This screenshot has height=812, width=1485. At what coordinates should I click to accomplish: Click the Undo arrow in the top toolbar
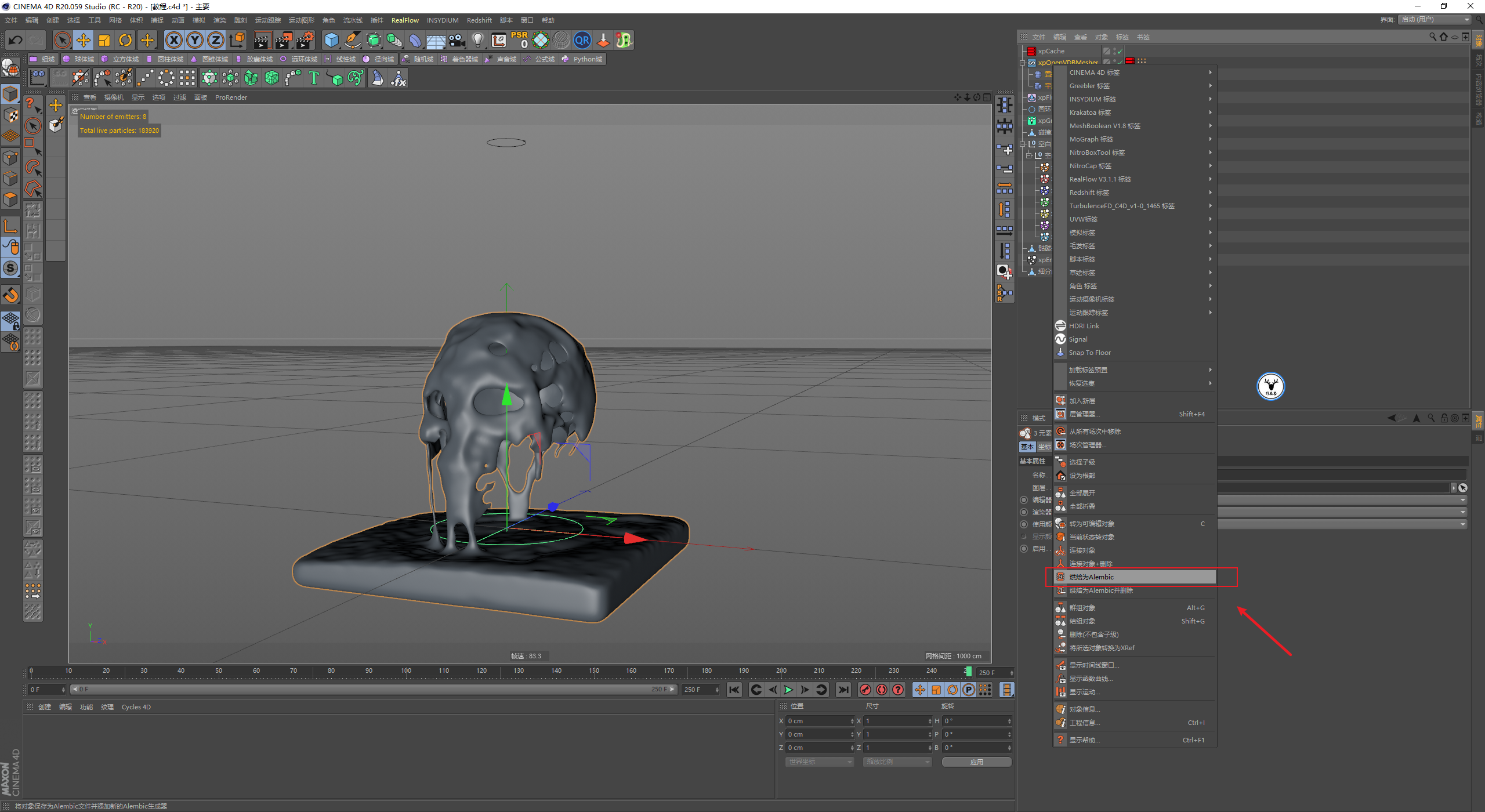coord(16,40)
